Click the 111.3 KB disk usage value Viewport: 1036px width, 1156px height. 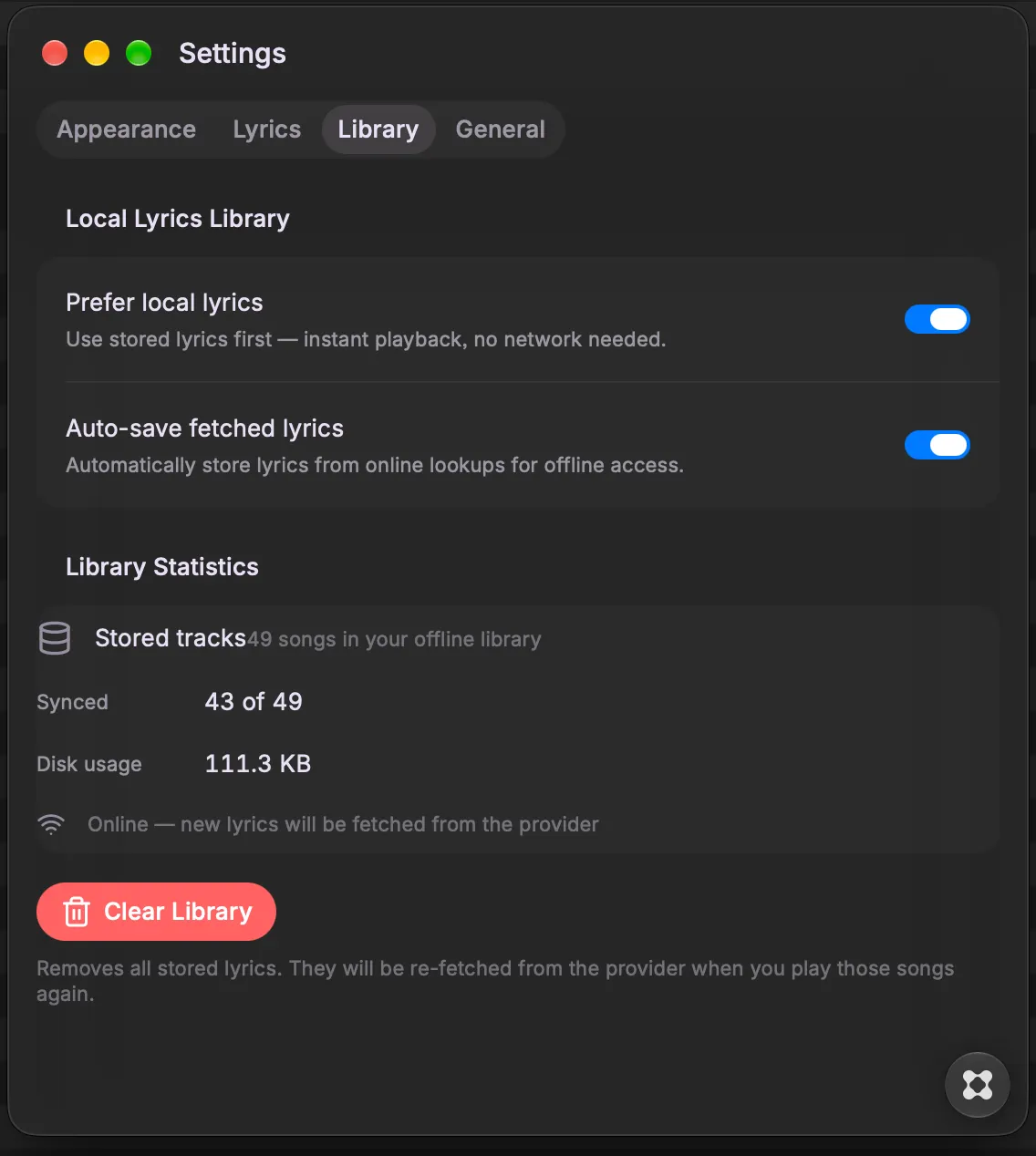[x=258, y=764]
